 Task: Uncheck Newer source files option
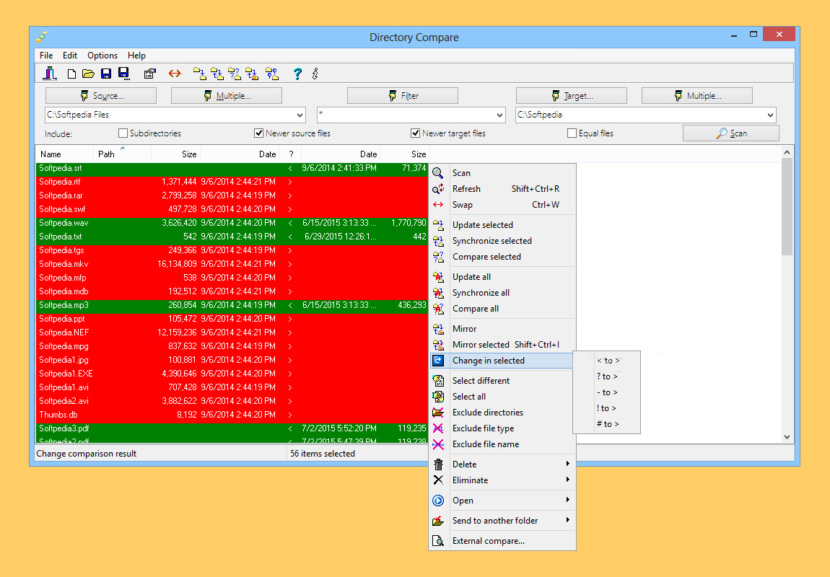(259, 133)
